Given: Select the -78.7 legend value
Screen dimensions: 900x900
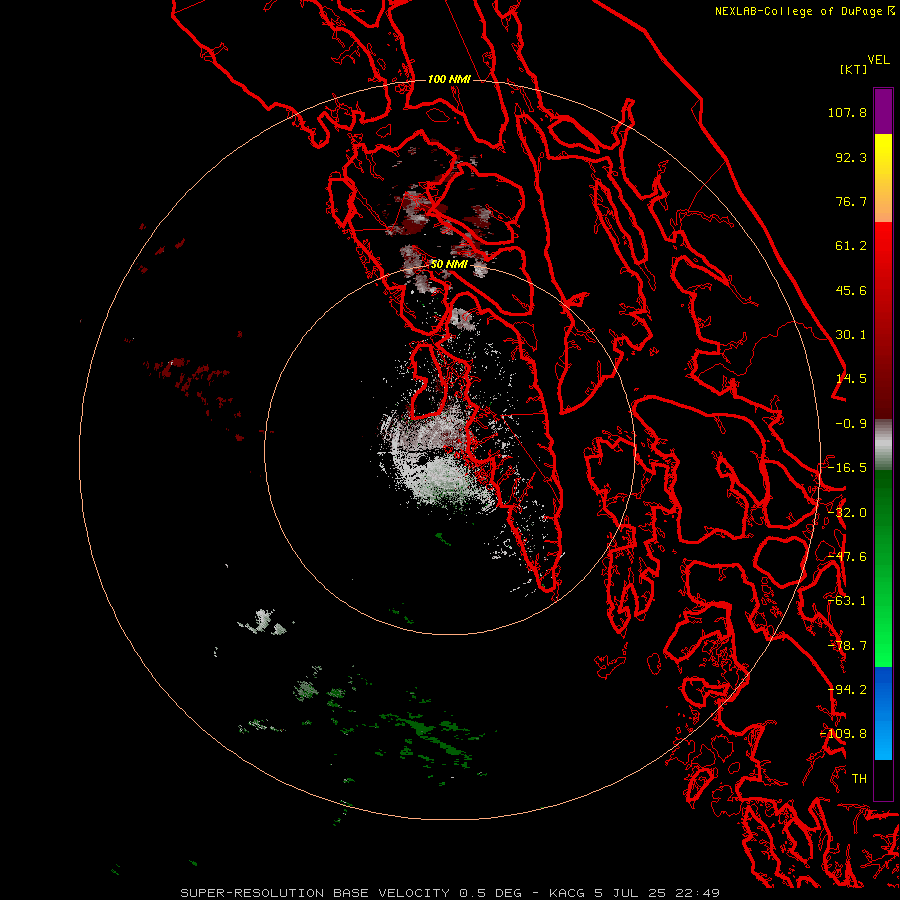Looking at the screenshot, I should (x=847, y=646).
